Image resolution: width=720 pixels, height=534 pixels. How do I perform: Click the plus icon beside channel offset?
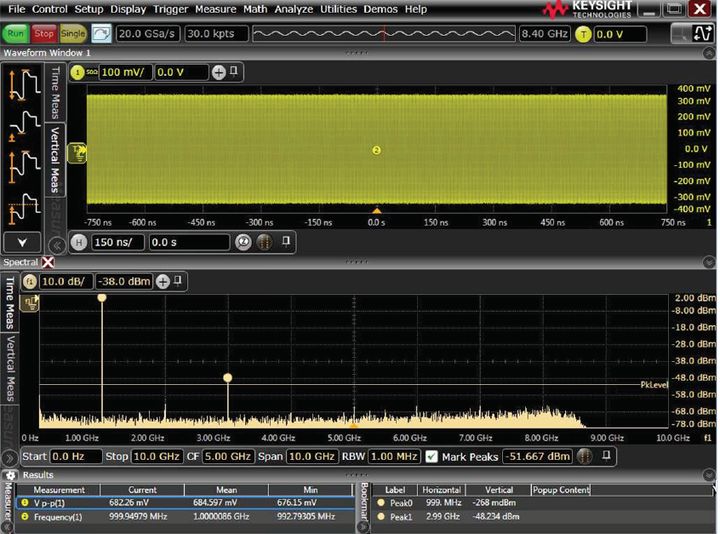[218, 73]
